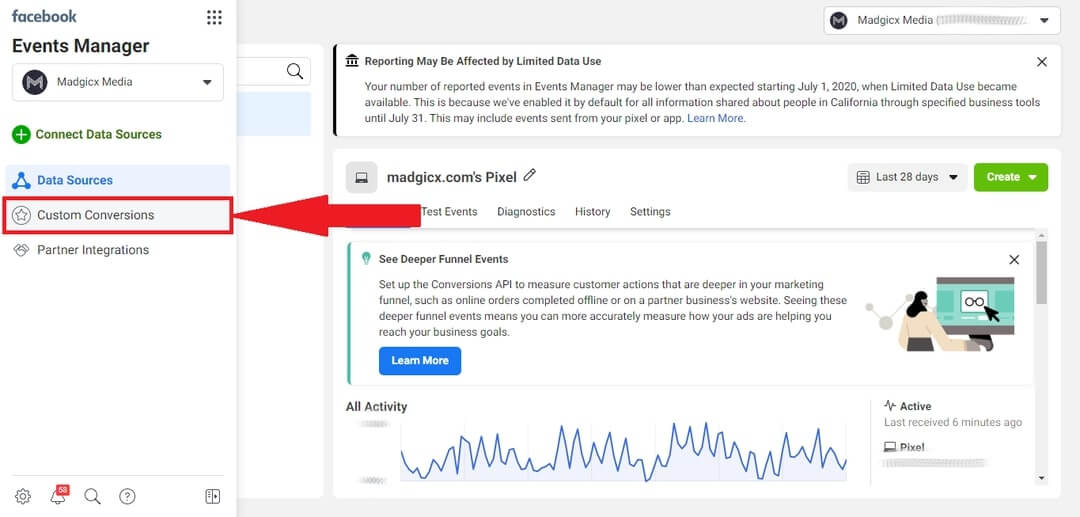This screenshot has width=1080, height=517.
Task: Click the facebook logo
Action: (44, 17)
